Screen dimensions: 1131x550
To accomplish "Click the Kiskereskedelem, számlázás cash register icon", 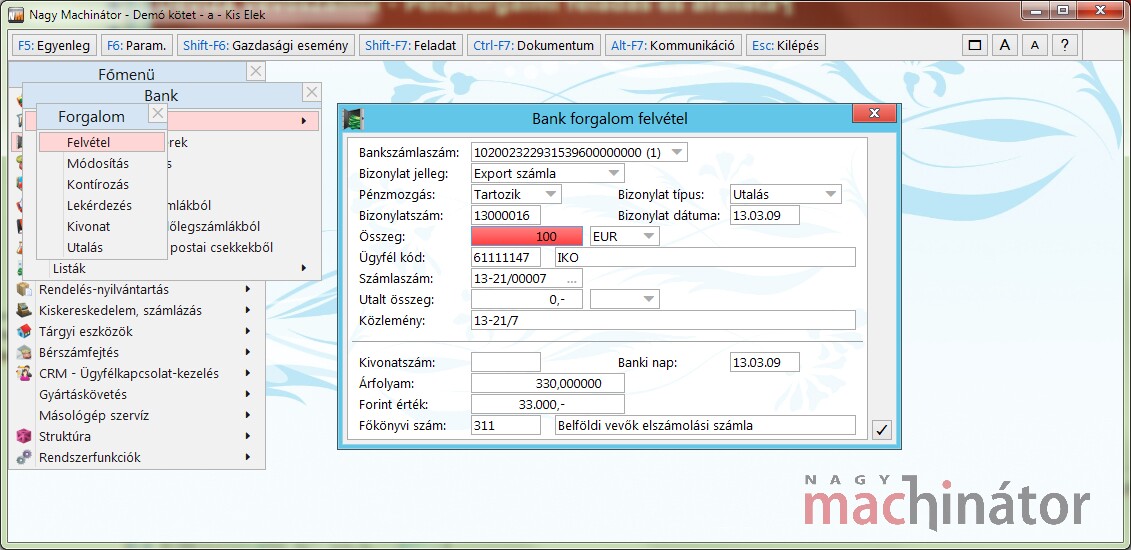I will (25, 311).
